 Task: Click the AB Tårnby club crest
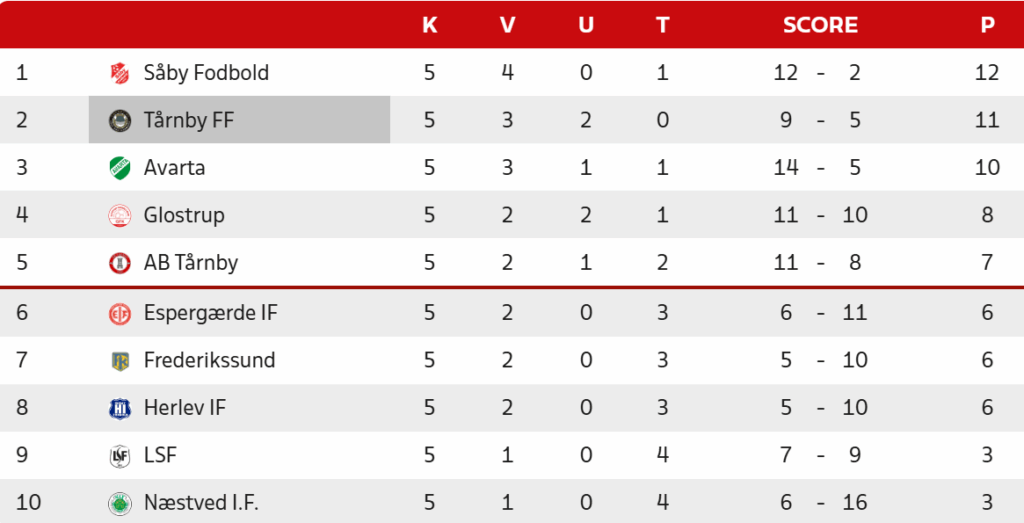119,263
